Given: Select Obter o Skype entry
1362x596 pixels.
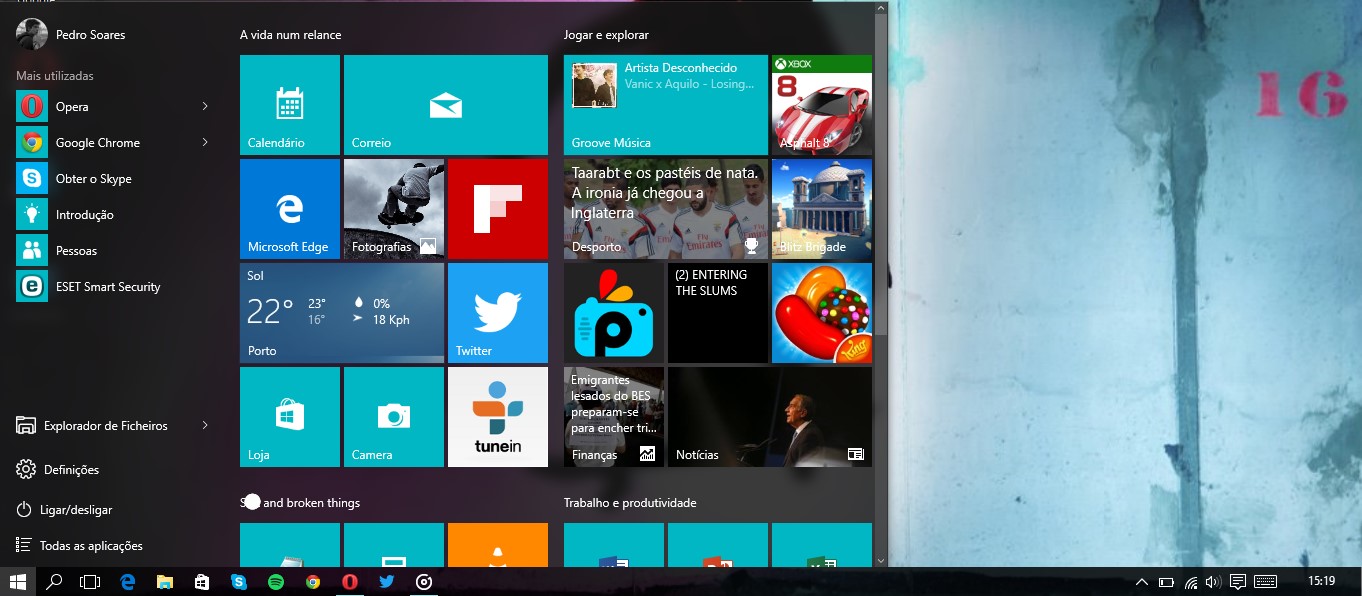Looking at the screenshot, I should click(x=114, y=179).
